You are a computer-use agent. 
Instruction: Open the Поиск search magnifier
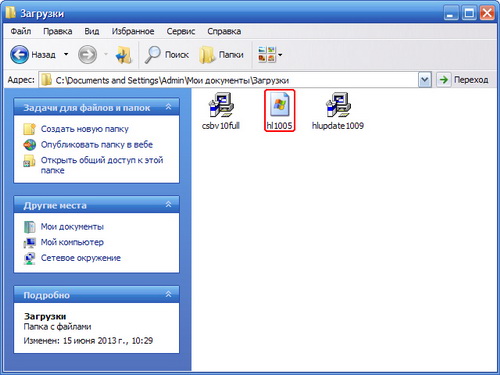tap(153, 55)
